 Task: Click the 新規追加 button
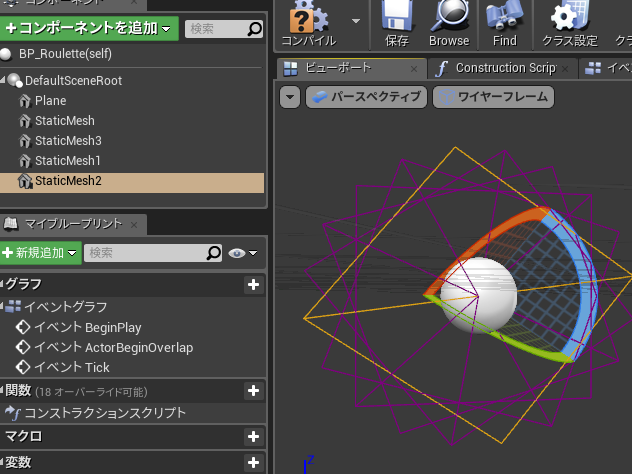(x=41, y=253)
